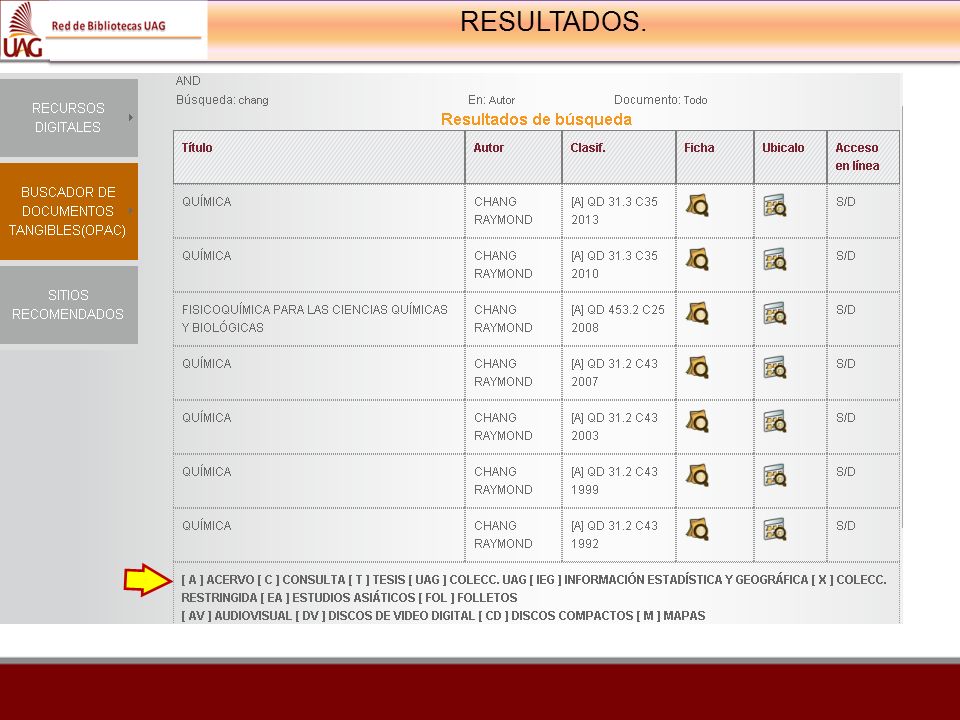This screenshot has width=960, height=720.
Task: Click Ubícalo icon for Fisicoquímica 2008 row
Action: point(775,313)
